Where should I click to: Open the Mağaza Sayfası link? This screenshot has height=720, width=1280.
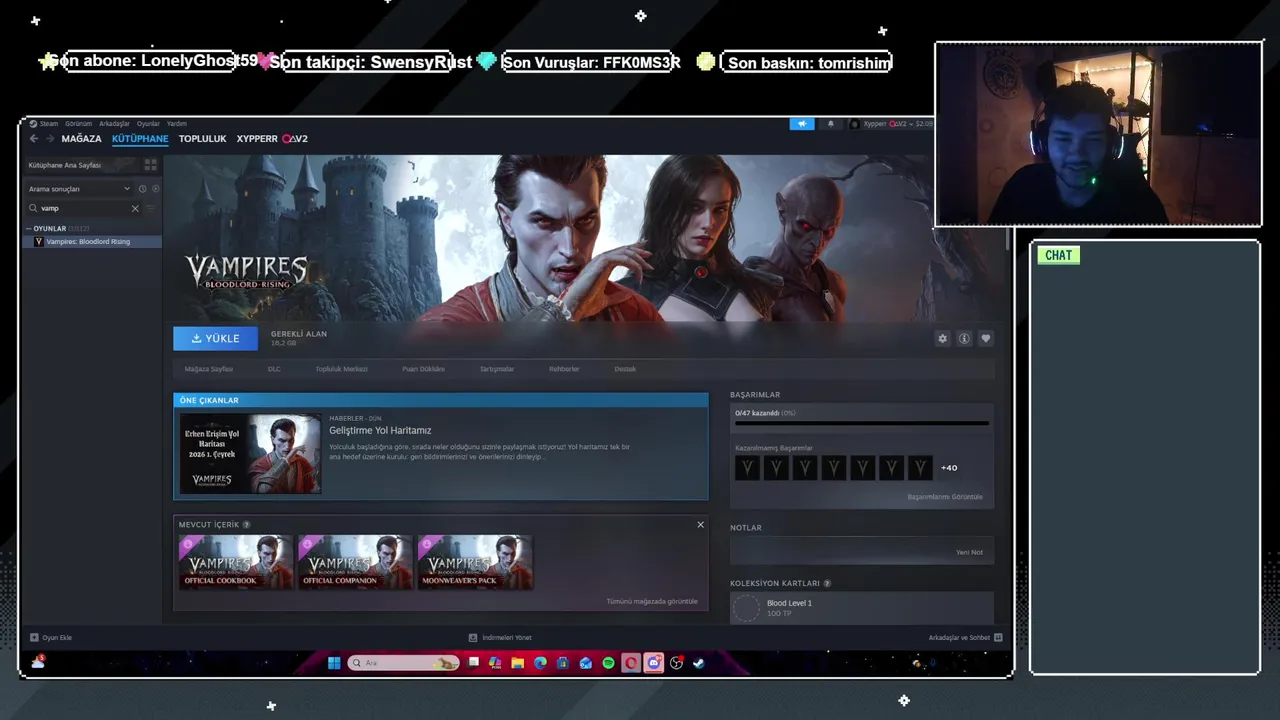(208, 369)
